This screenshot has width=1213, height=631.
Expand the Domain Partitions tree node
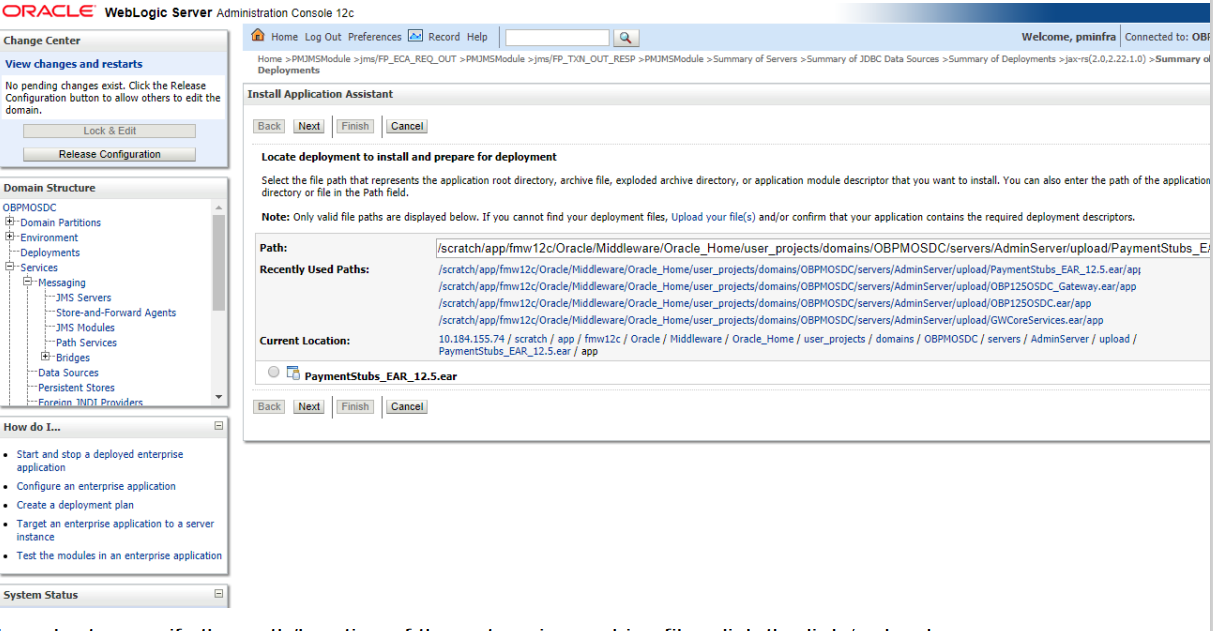[x=11, y=222]
